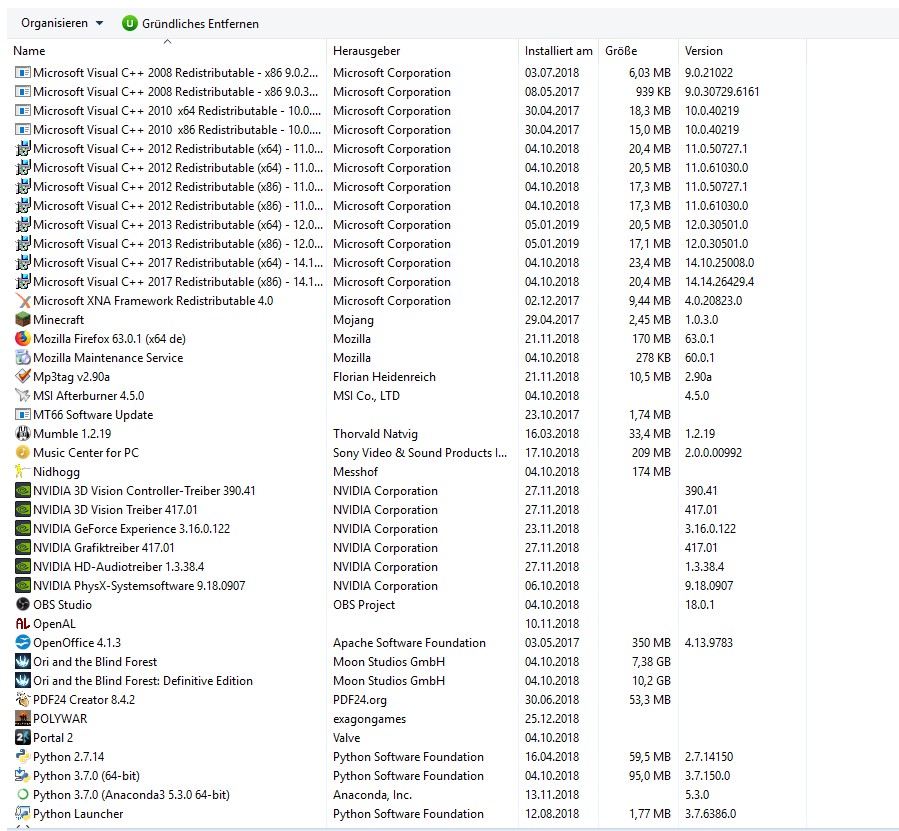Select Mp3tag v2.90a entry

point(72,376)
